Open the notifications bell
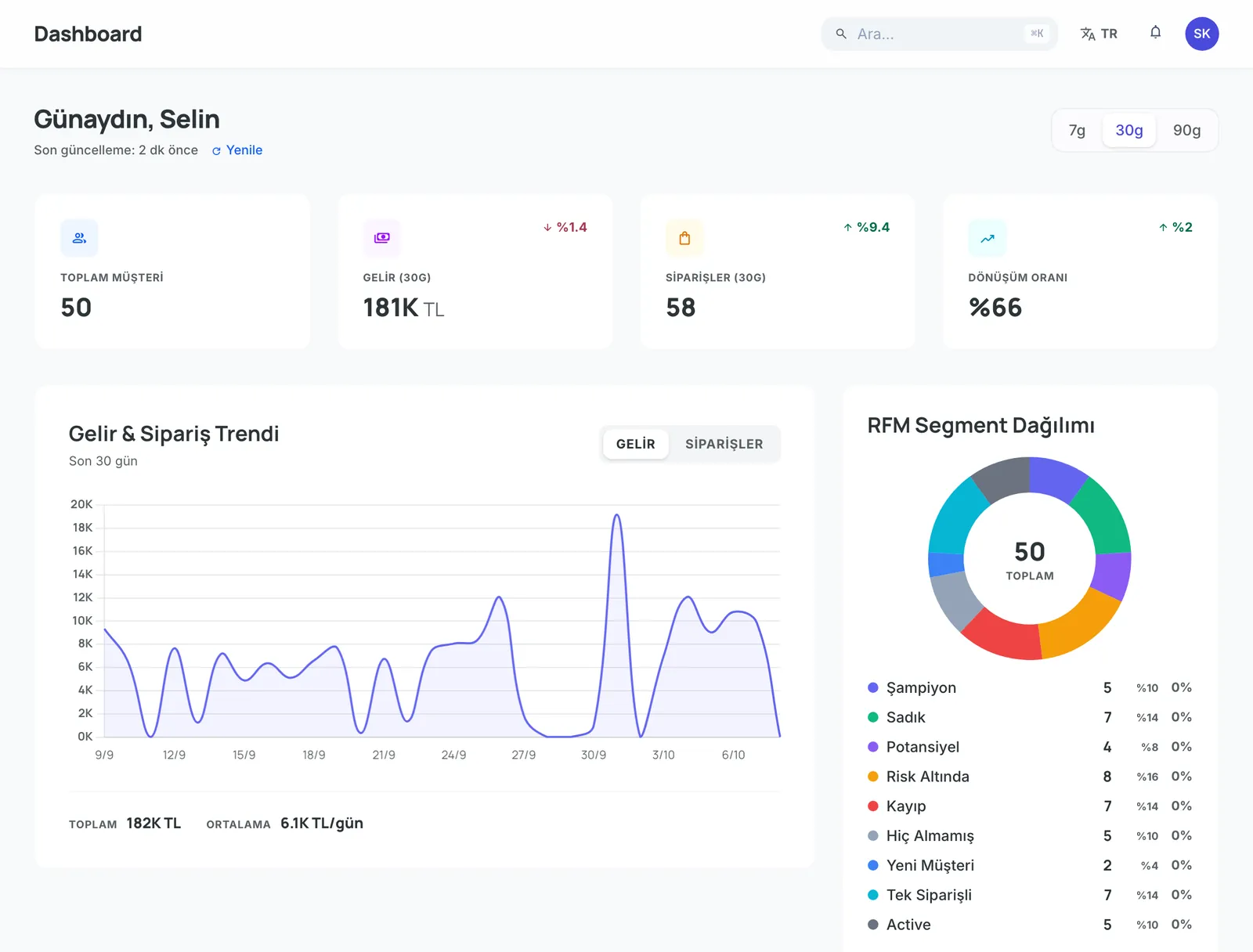Image resolution: width=1253 pixels, height=952 pixels. [1155, 32]
